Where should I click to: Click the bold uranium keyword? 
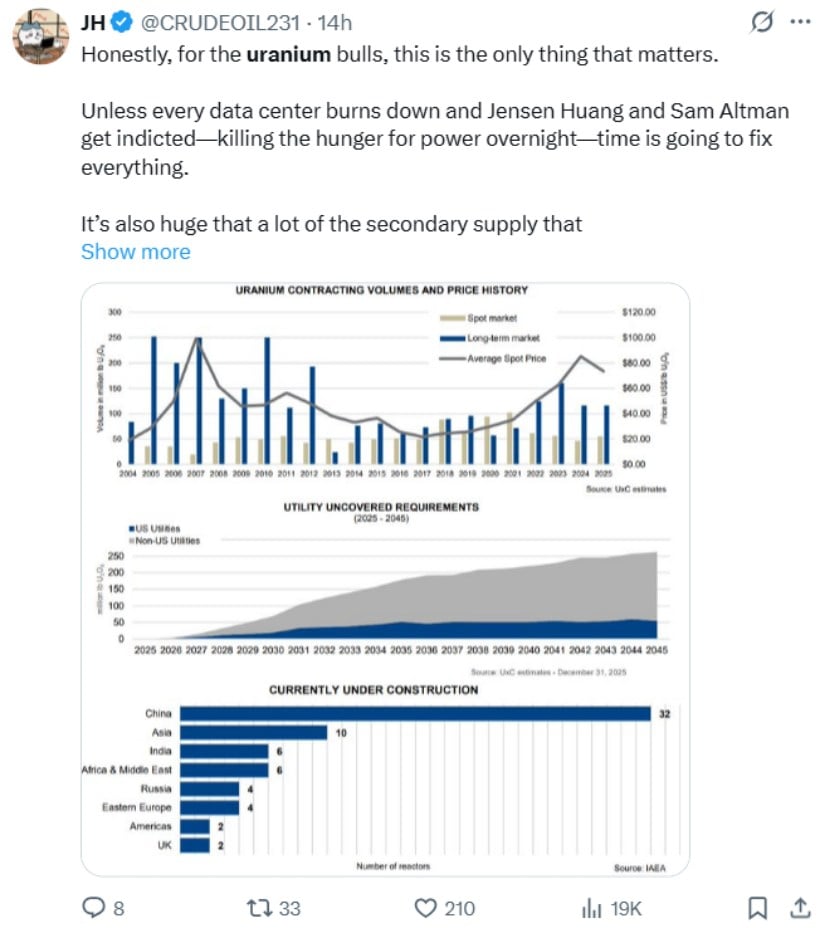pyautogui.click(x=288, y=54)
